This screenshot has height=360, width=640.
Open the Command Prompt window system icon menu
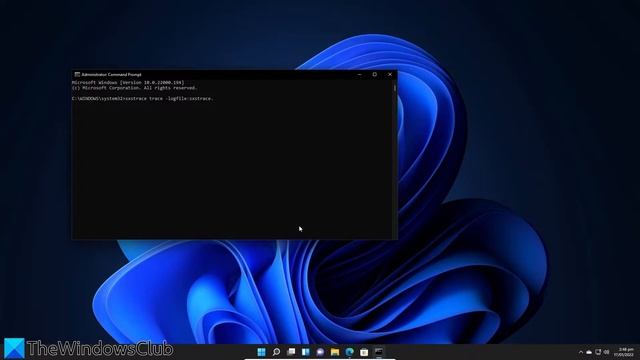pyautogui.click(x=77, y=74)
